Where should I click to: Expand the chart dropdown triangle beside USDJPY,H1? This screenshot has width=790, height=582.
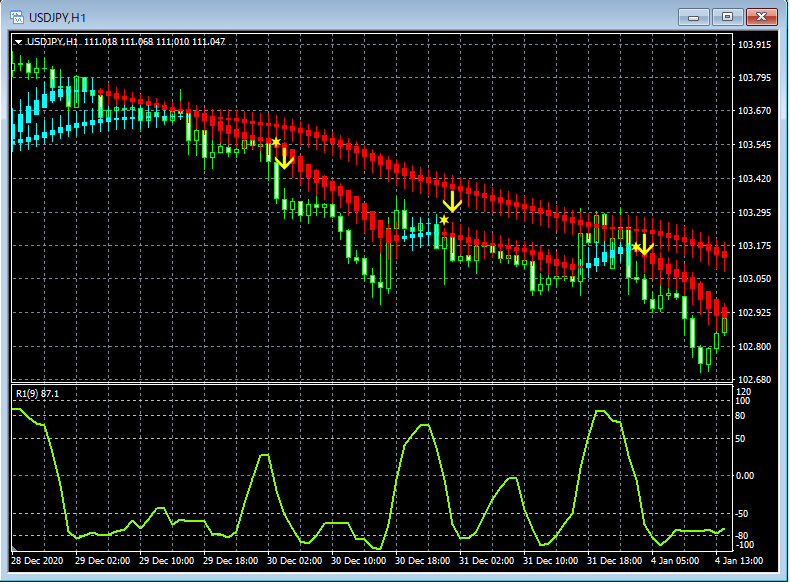[19, 42]
